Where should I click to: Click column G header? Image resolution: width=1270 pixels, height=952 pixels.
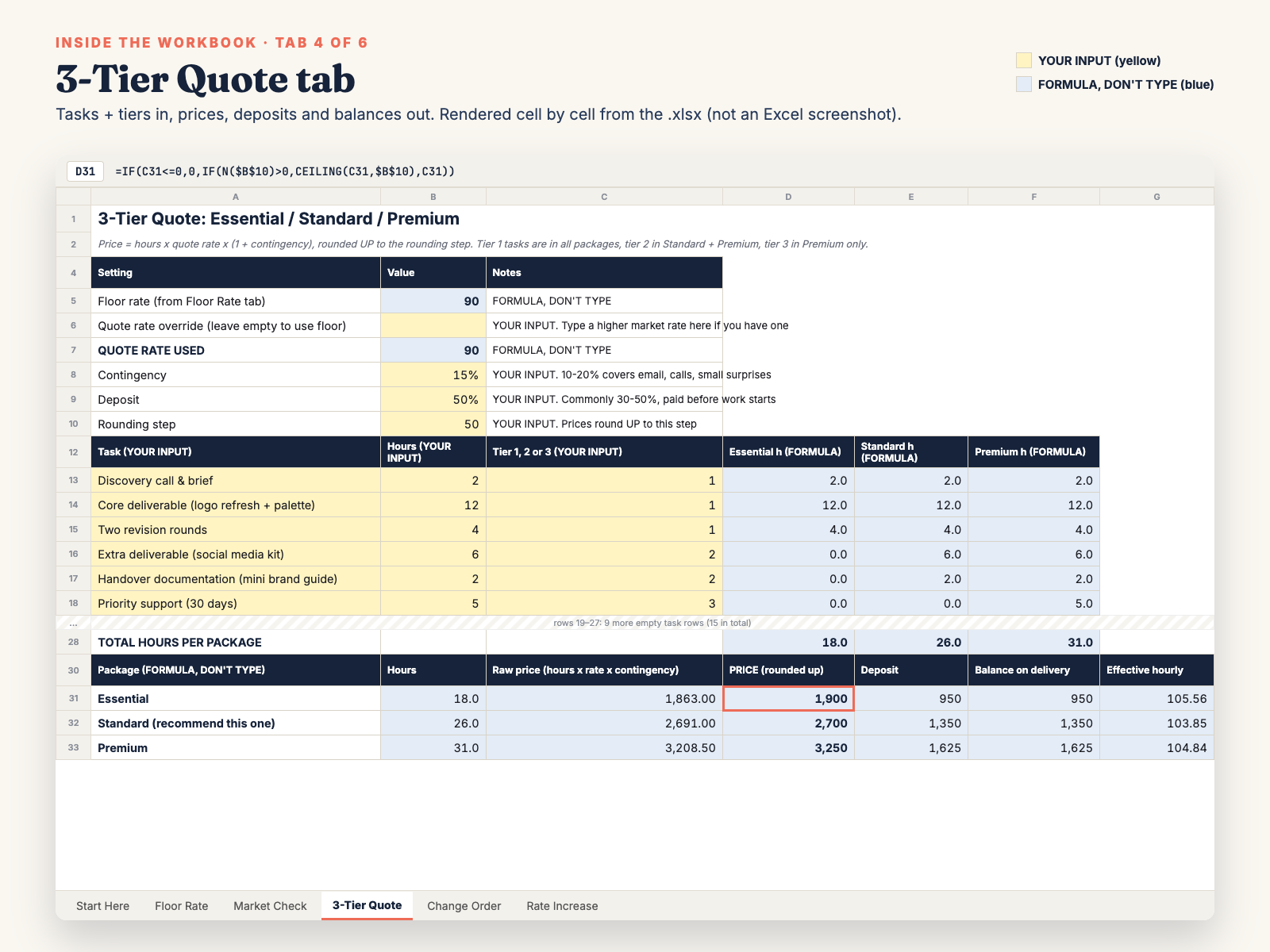pos(1156,197)
